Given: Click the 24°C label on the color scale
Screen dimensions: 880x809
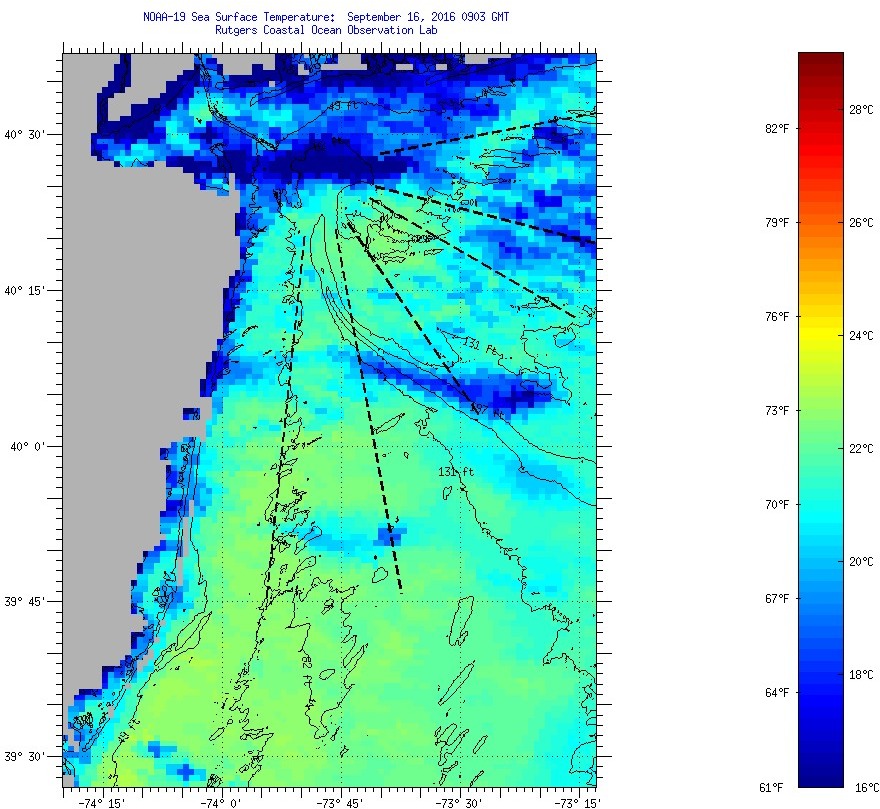Looking at the screenshot, I should tap(861, 336).
